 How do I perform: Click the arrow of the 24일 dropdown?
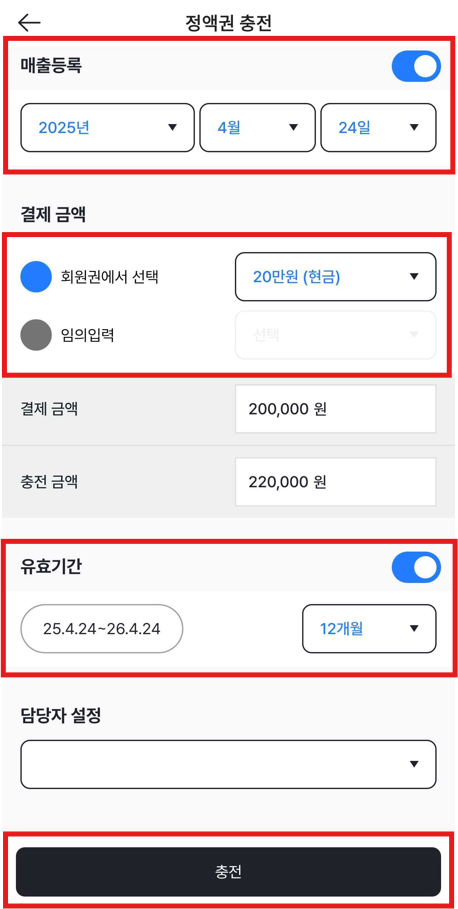413,128
